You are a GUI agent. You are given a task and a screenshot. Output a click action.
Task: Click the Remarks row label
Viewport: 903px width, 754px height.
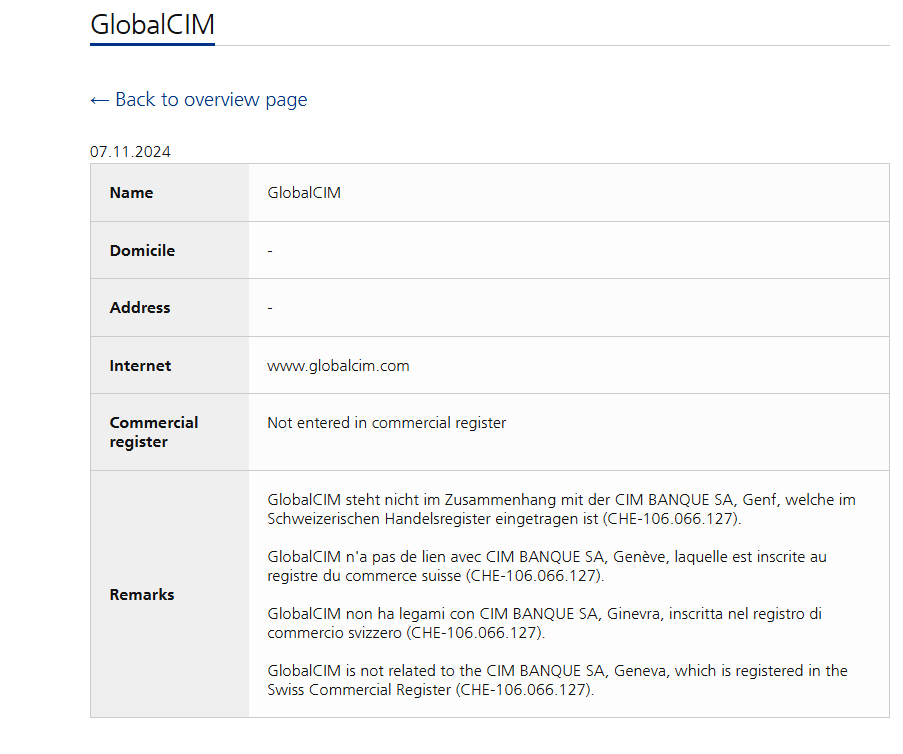coord(142,594)
